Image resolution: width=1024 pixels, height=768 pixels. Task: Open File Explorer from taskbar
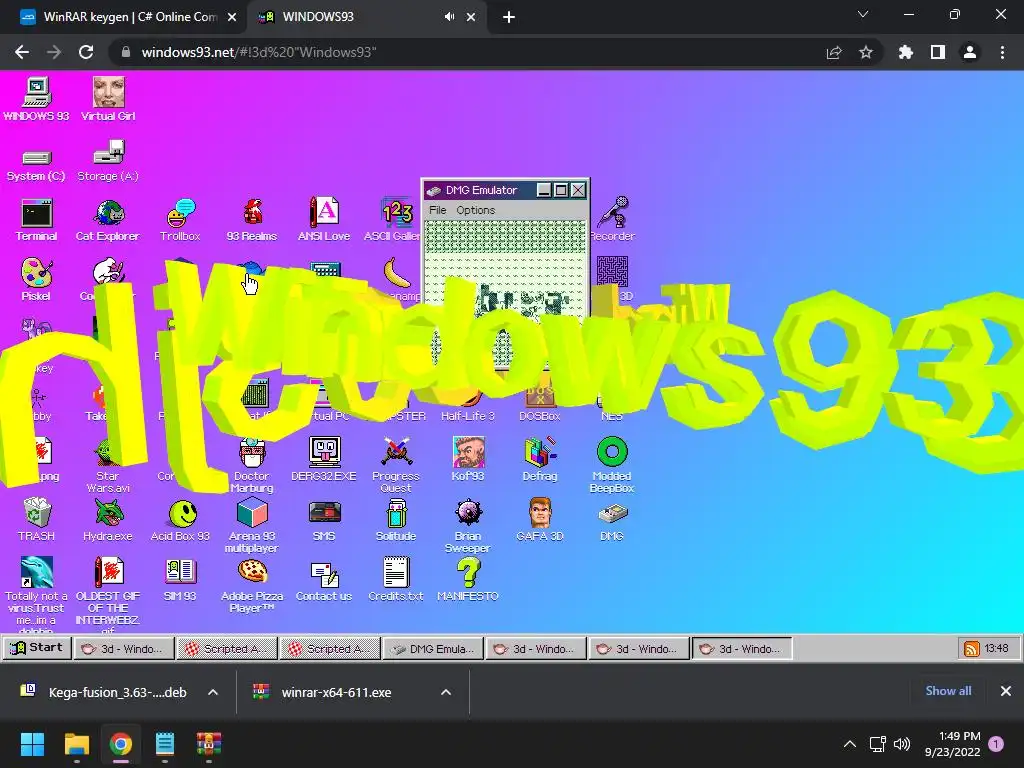click(x=76, y=744)
